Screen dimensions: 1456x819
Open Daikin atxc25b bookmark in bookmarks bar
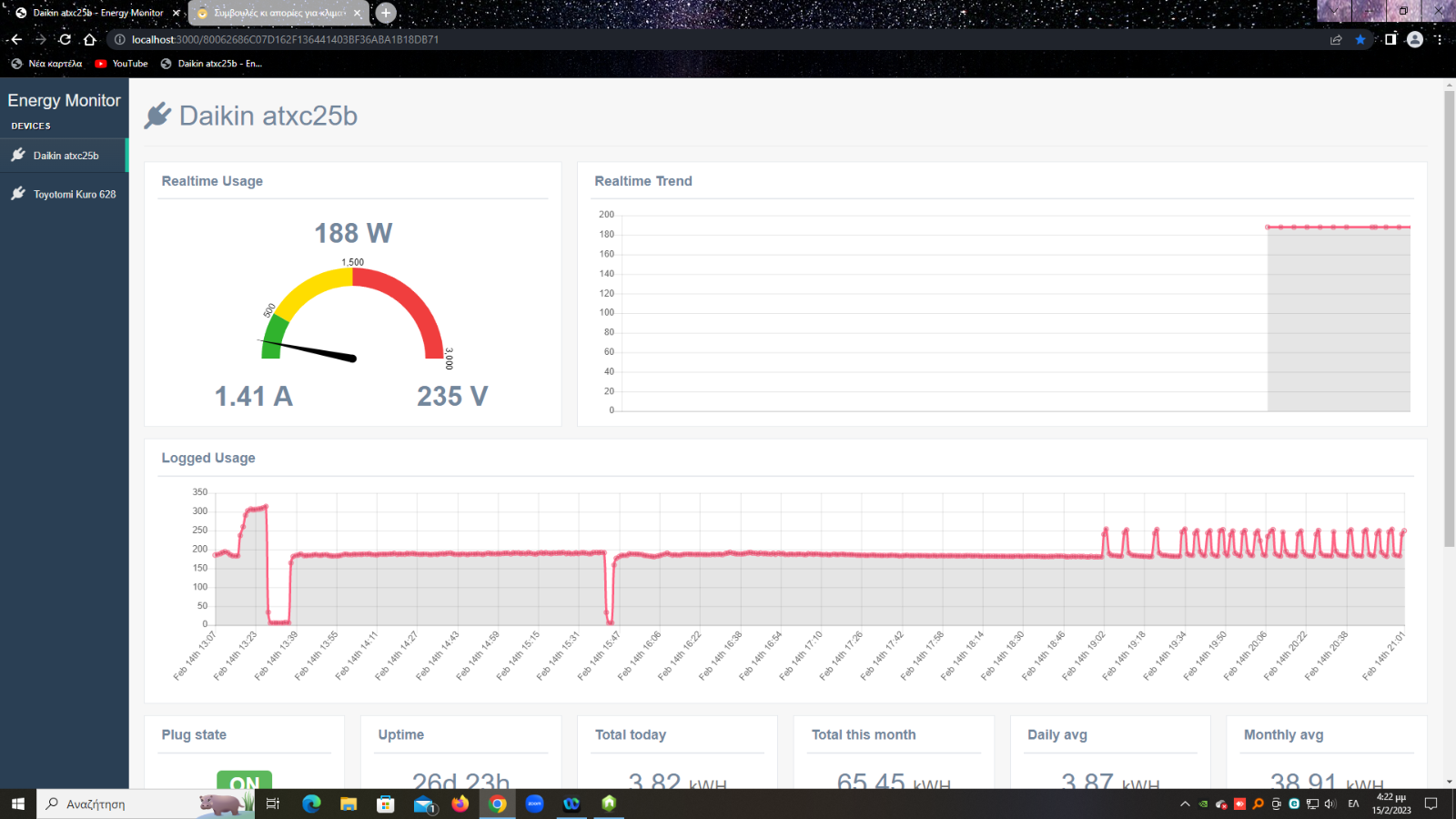click(x=211, y=64)
